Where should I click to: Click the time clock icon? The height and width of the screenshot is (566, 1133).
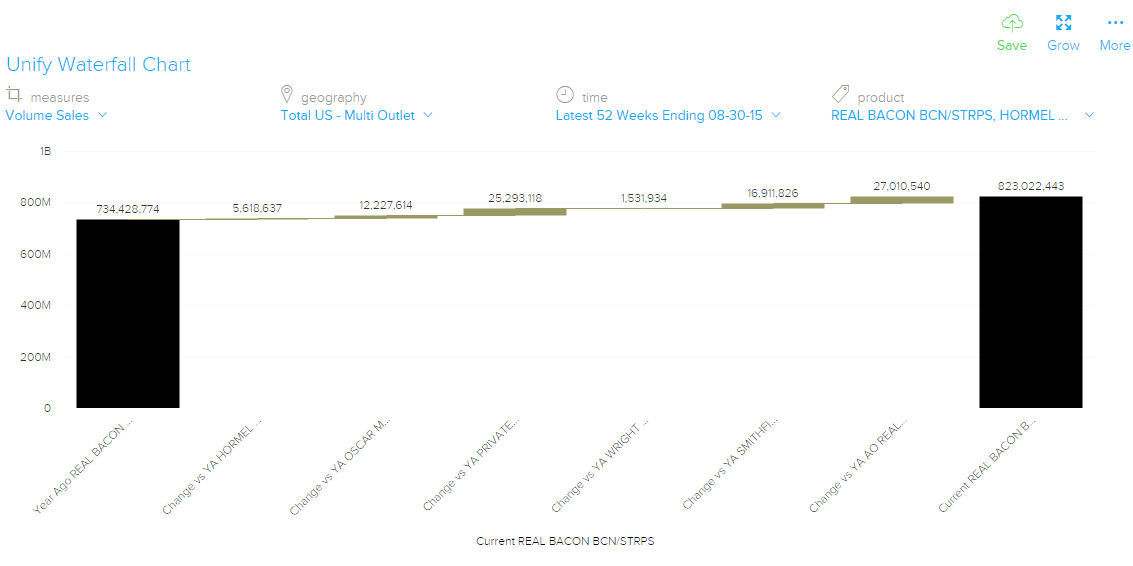pyautogui.click(x=565, y=96)
